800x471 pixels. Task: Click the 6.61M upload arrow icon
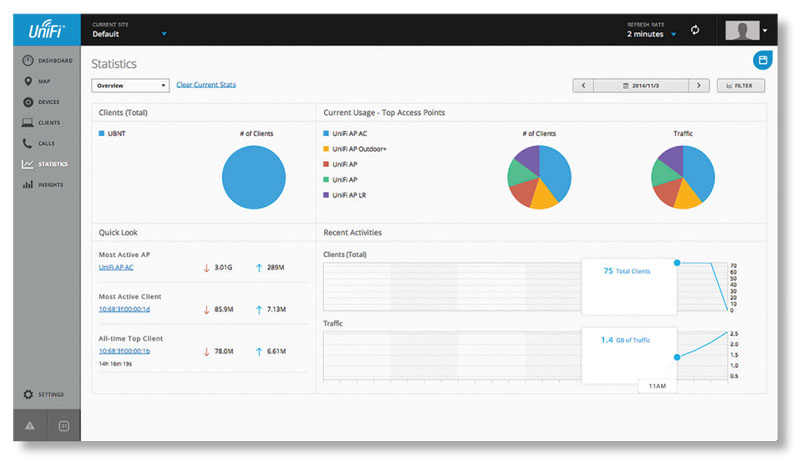pyautogui.click(x=259, y=351)
